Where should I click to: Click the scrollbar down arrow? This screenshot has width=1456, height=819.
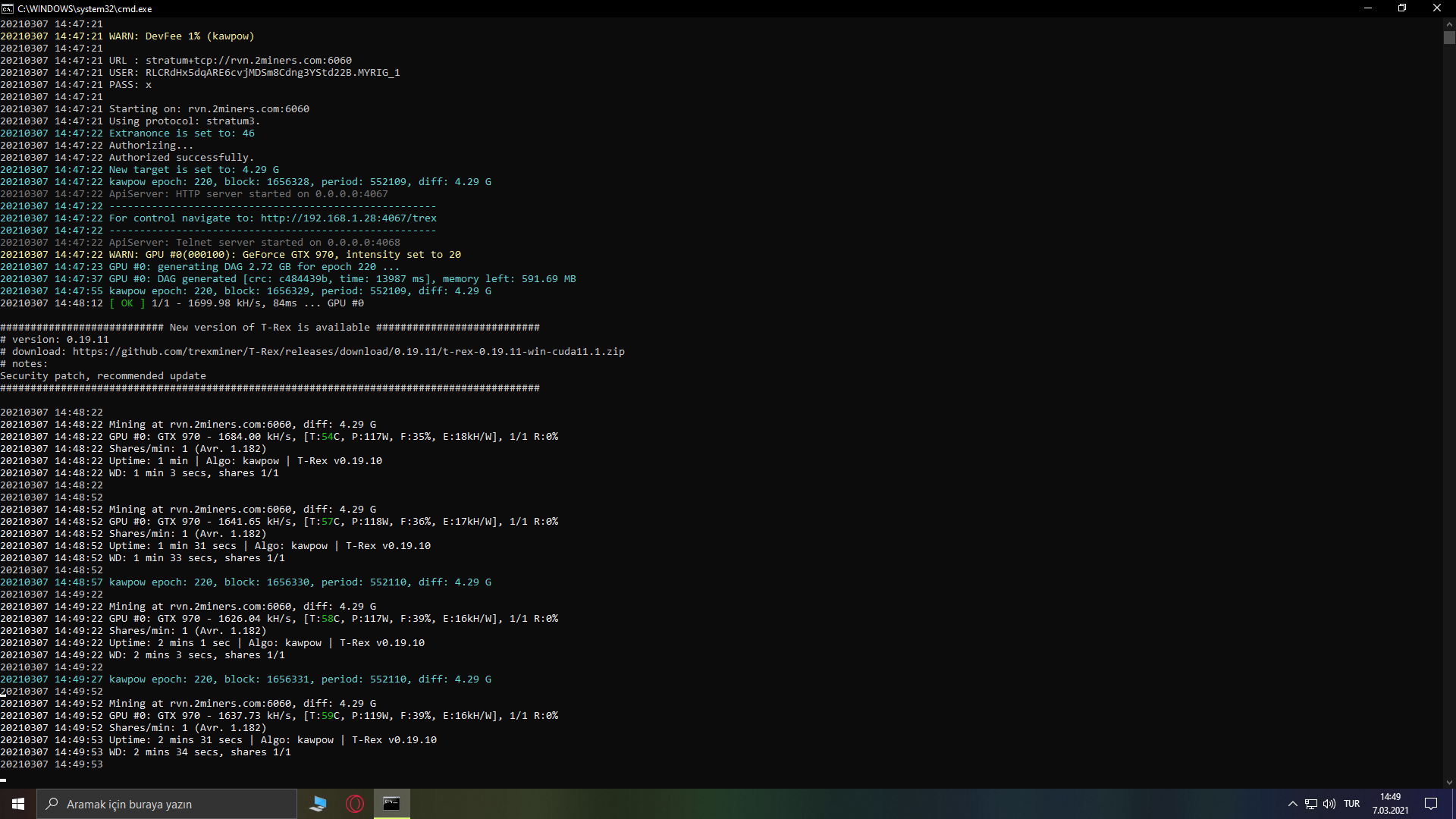click(x=1449, y=782)
